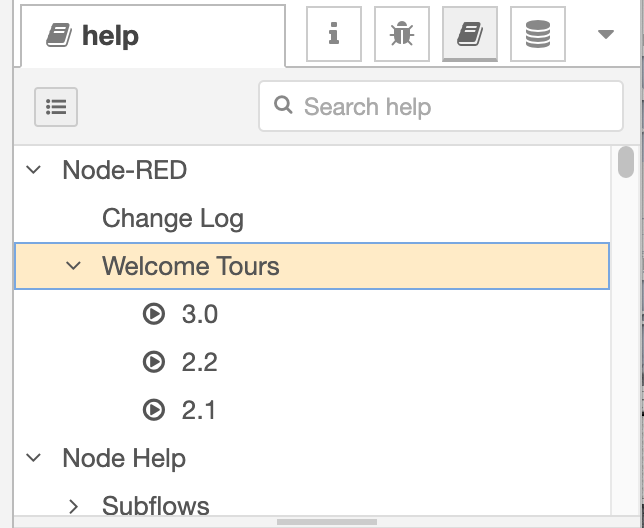Click the 3.0 tour label

click(x=200, y=315)
